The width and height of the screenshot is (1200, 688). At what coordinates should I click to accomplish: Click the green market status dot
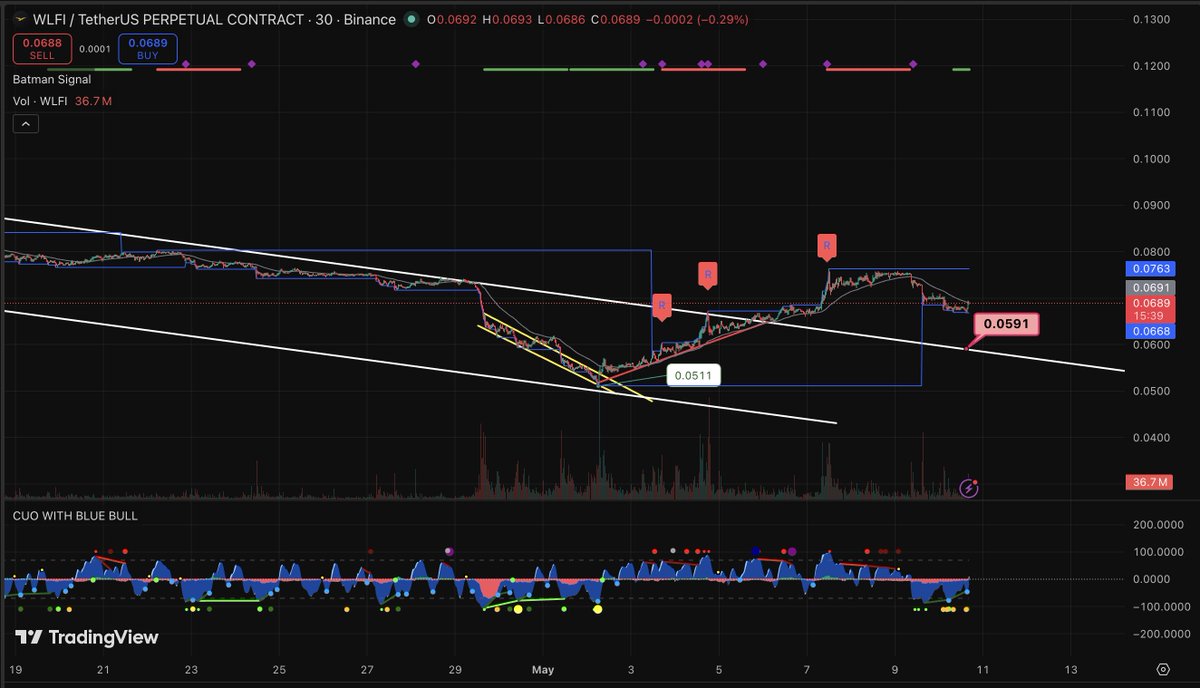tap(412, 20)
